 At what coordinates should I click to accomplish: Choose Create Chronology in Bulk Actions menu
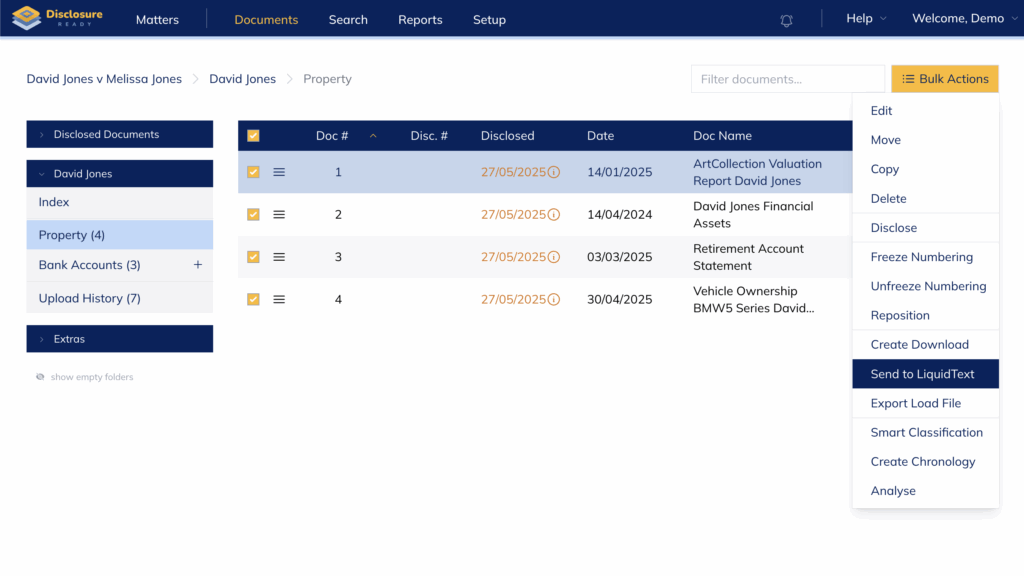click(922, 462)
